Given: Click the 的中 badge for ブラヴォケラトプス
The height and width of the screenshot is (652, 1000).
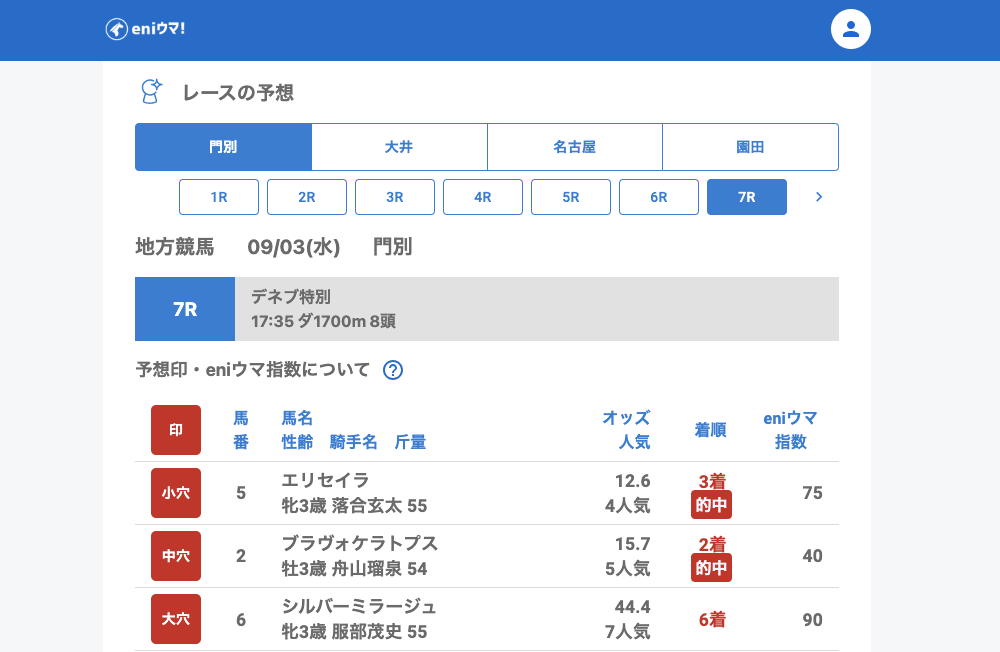Looking at the screenshot, I should point(711,569).
